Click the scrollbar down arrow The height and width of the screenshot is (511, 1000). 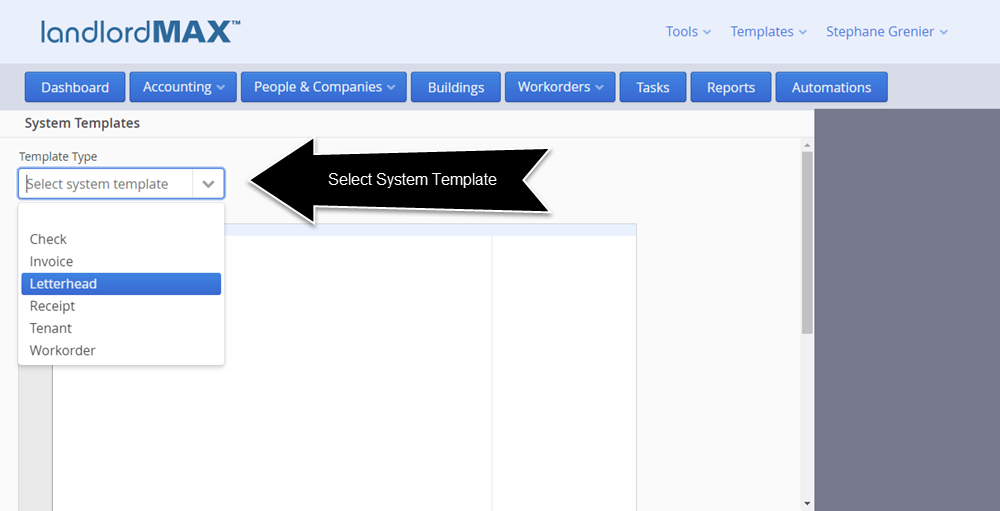coord(807,503)
